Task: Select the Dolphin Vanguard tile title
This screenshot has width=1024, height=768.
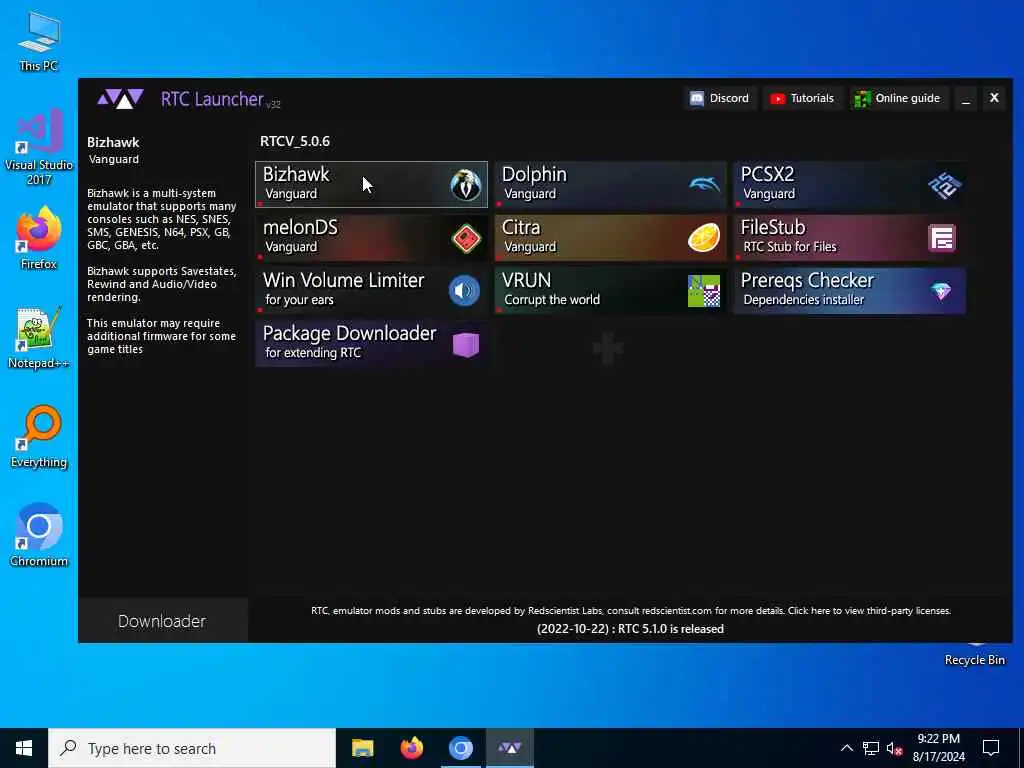Action: [x=534, y=174]
